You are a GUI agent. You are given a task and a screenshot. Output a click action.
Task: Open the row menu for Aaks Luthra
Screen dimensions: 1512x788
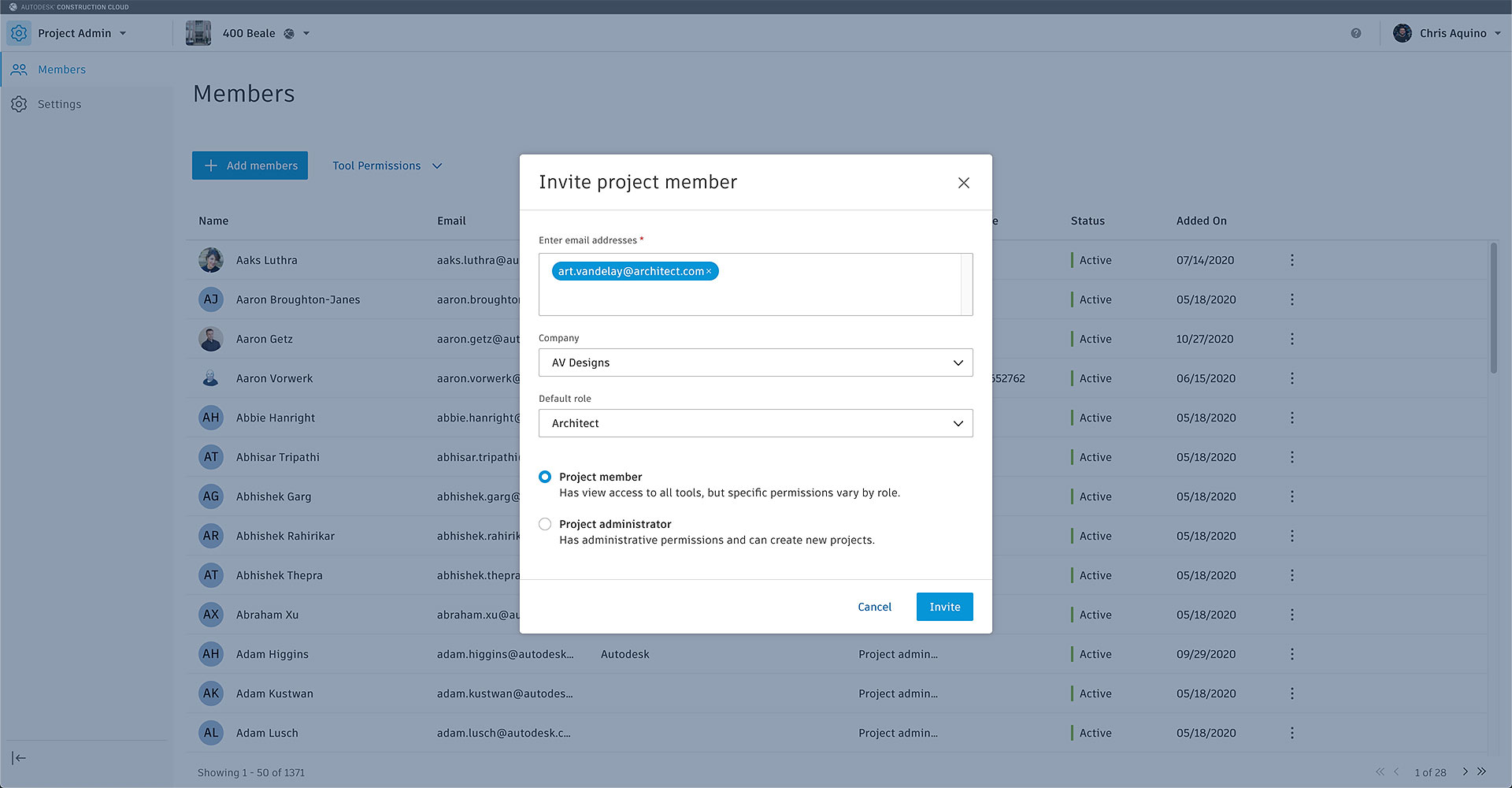pyautogui.click(x=1291, y=260)
